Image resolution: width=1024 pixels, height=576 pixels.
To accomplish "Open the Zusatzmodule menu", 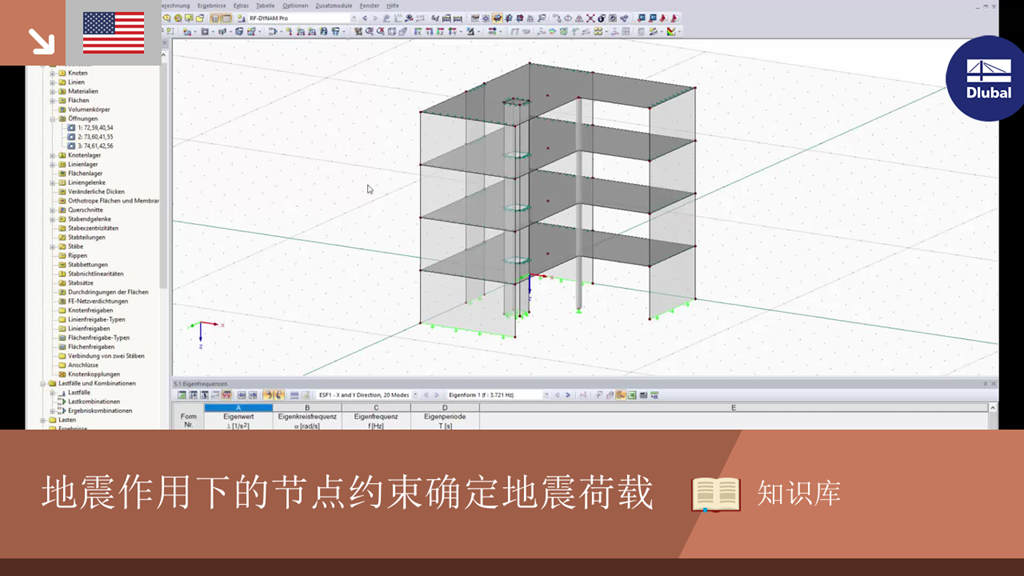I will [x=334, y=6].
